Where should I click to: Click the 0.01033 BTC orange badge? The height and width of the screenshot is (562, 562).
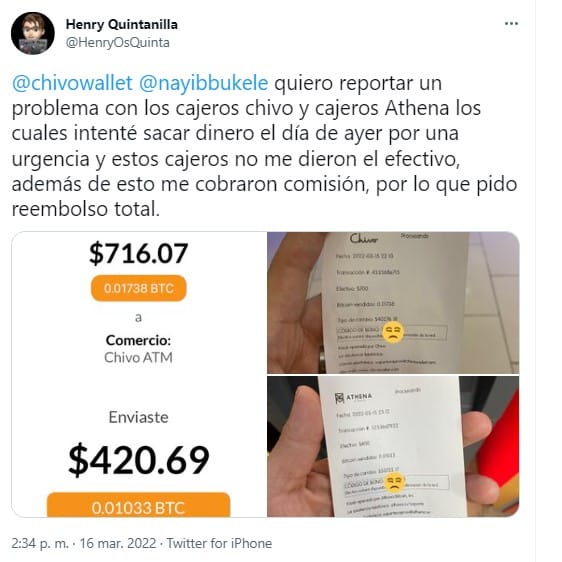138,505
